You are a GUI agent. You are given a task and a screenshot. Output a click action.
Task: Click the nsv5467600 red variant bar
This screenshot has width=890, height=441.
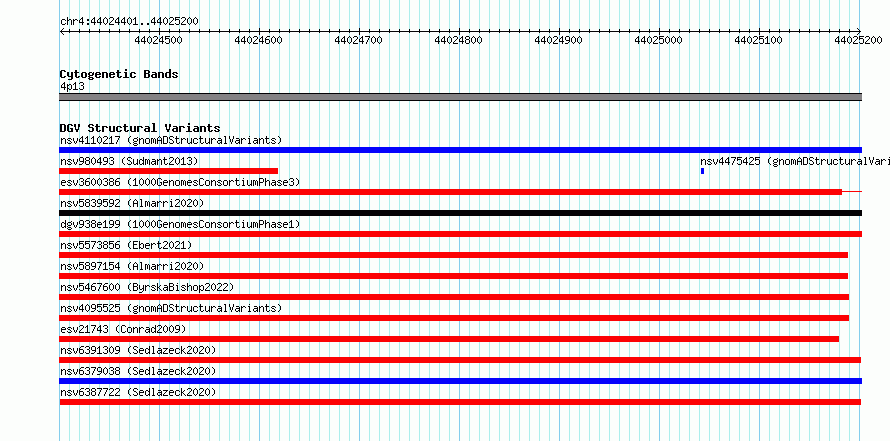[x=454, y=297]
